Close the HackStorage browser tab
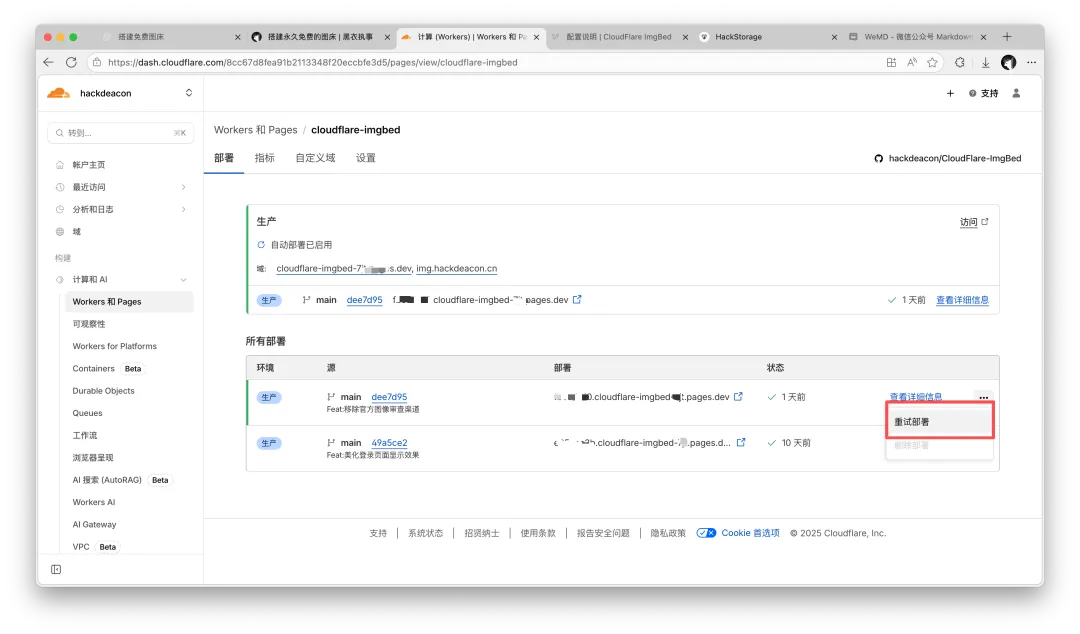The width and height of the screenshot is (1080, 634). [x=834, y=37]
